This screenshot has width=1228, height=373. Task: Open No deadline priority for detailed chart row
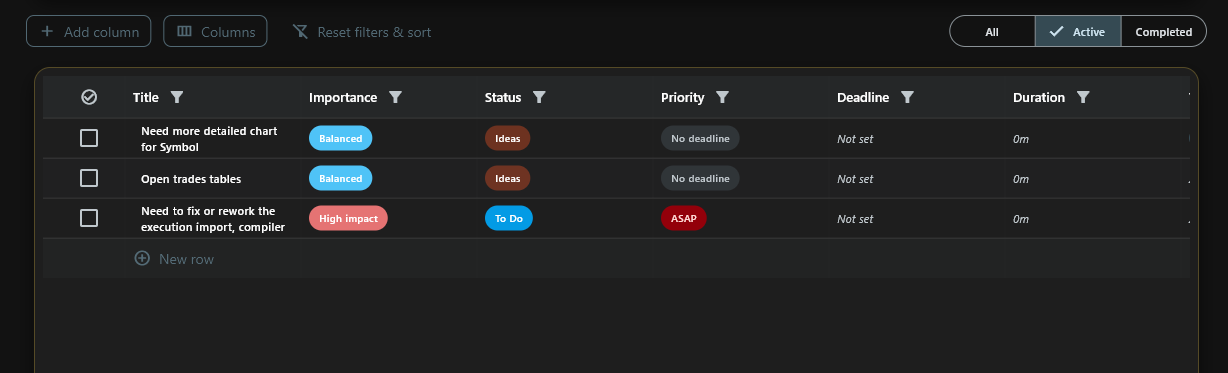click(700, 138)
